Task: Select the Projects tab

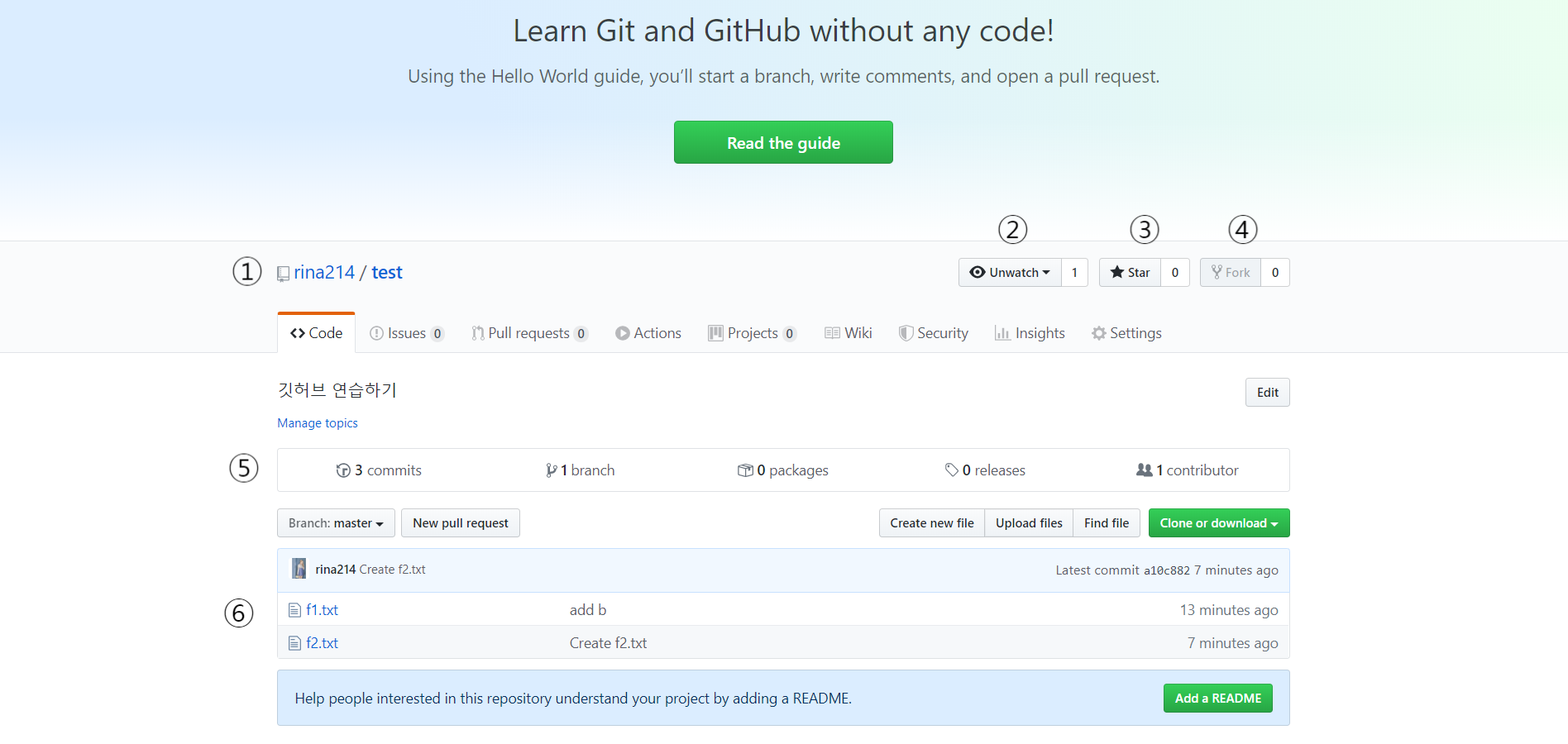Action: point(753,333)
